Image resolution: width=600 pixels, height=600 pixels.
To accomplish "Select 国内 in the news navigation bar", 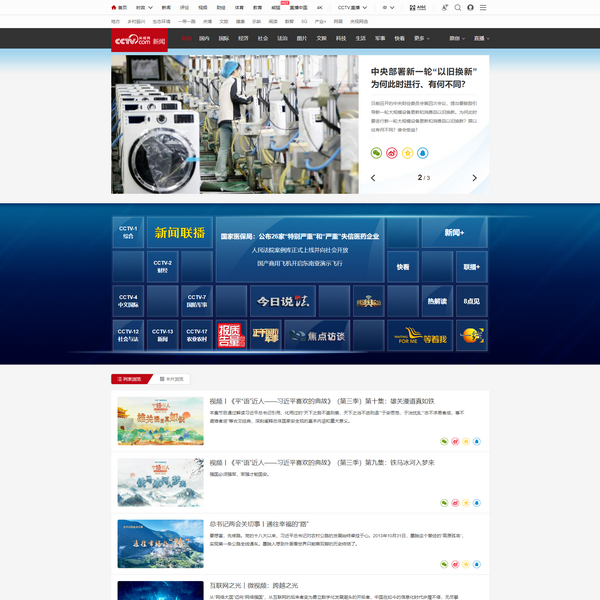I will pyautogui.click(x=204, y=38).
